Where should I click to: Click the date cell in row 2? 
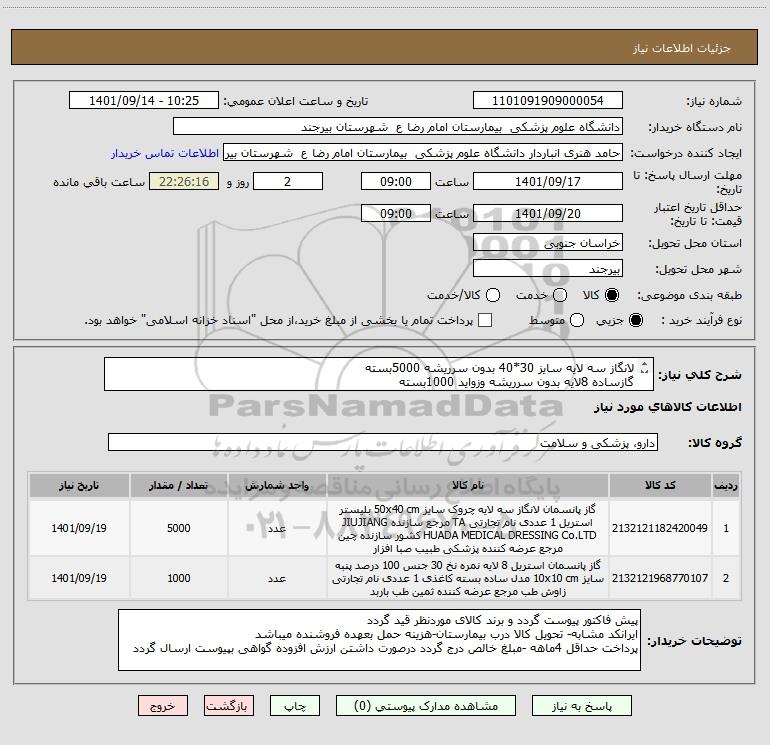click(x=79, y=578)
